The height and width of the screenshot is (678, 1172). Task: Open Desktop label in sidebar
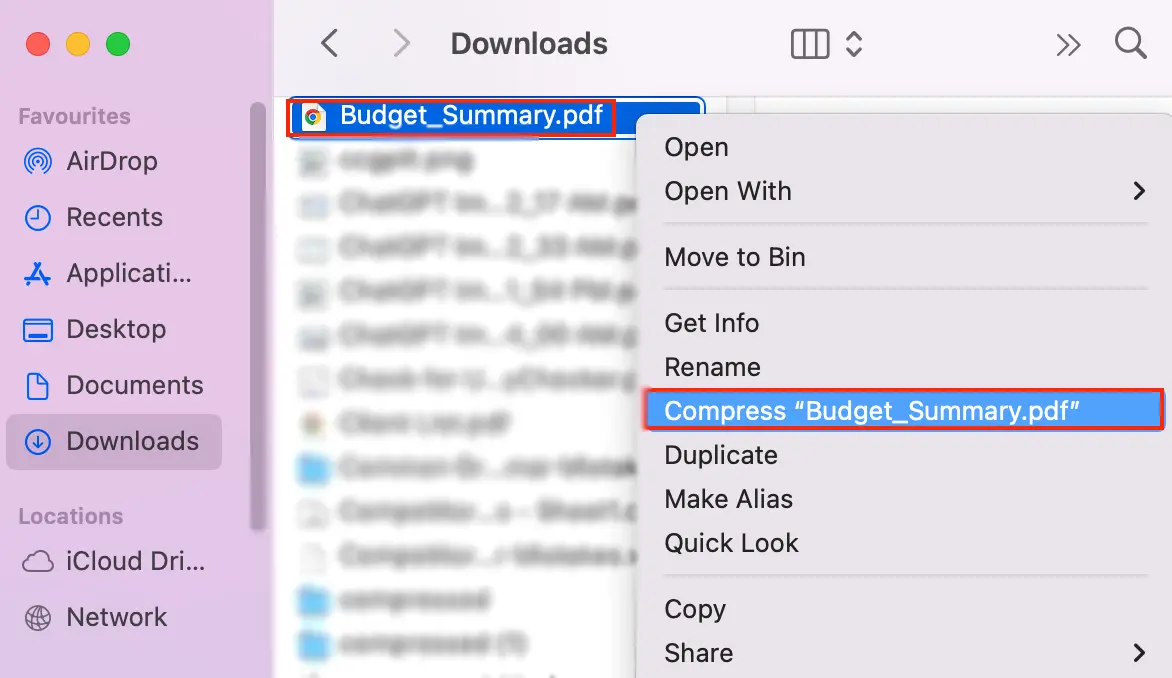click(x=117, y=330)
